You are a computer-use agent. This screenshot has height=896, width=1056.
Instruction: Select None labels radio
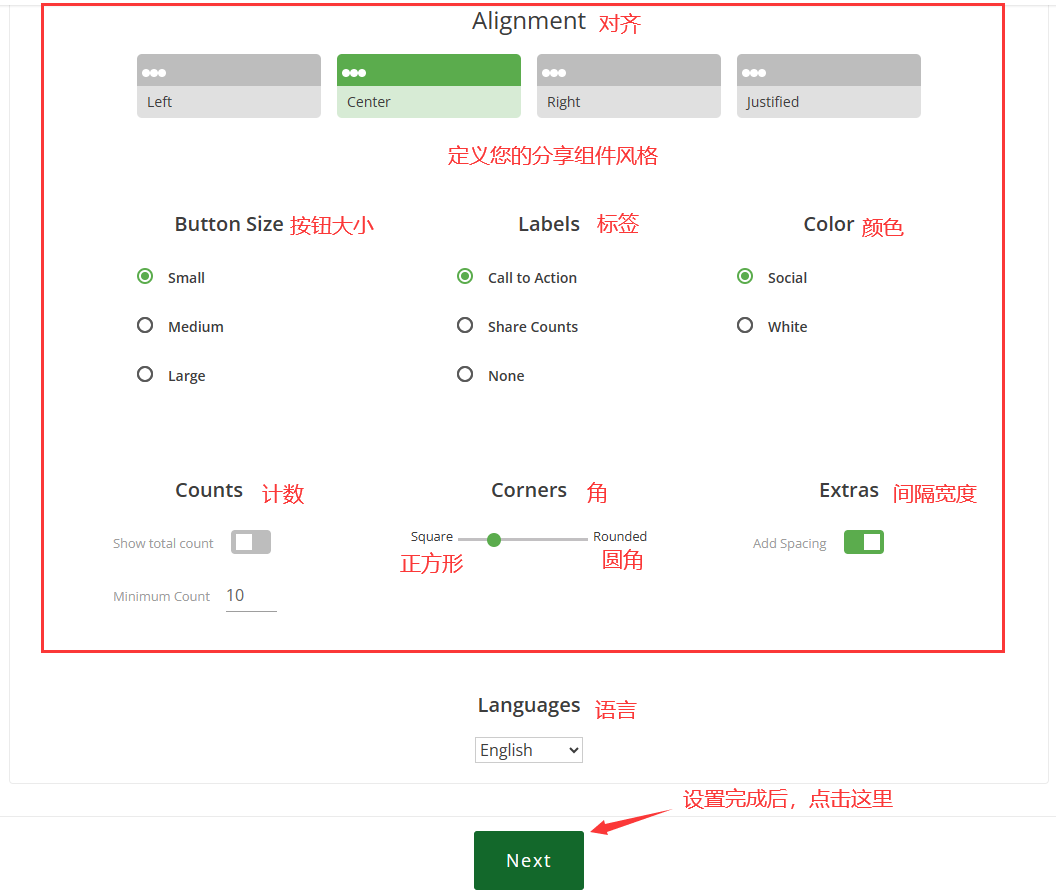[465, 374]
